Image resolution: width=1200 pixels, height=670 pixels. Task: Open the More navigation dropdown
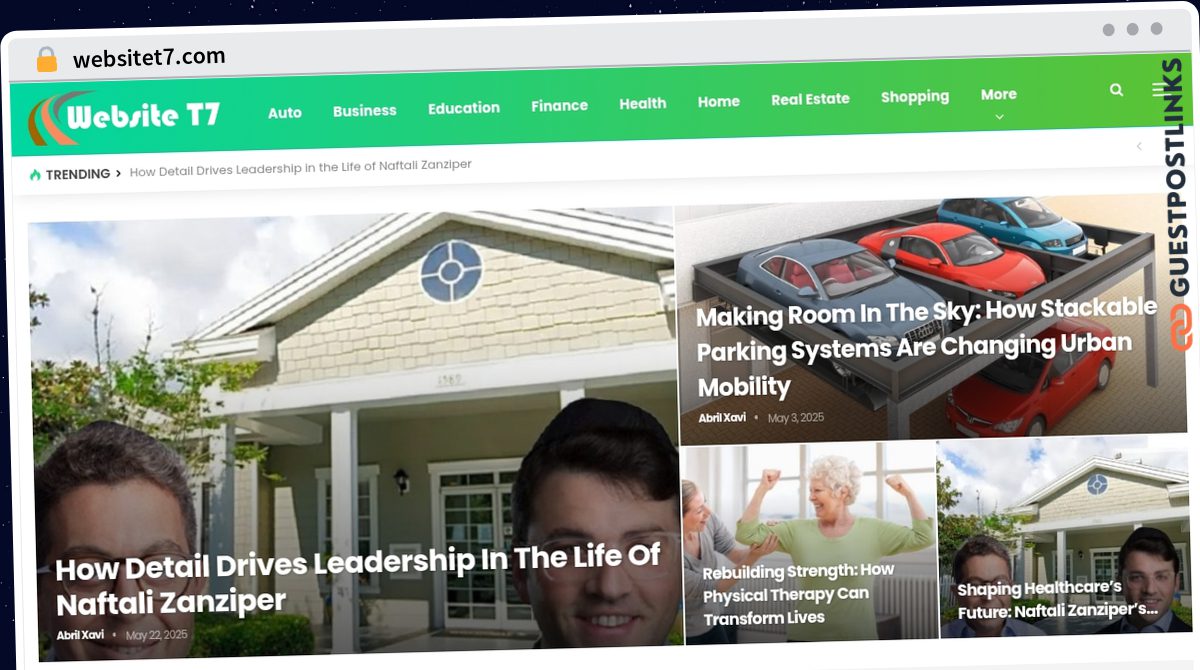pyautogui.click(x=998, y=95)
